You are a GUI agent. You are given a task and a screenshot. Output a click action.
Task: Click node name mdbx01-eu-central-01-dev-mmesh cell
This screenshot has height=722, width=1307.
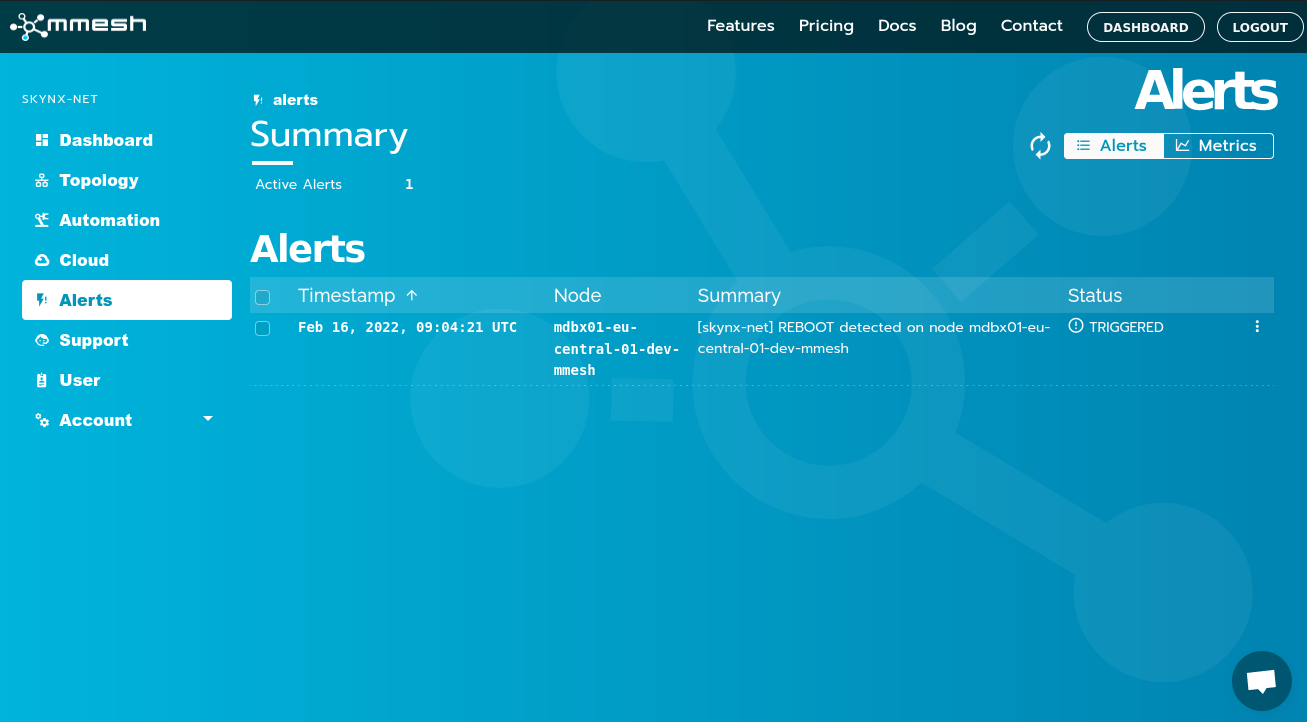click(617, 349)
